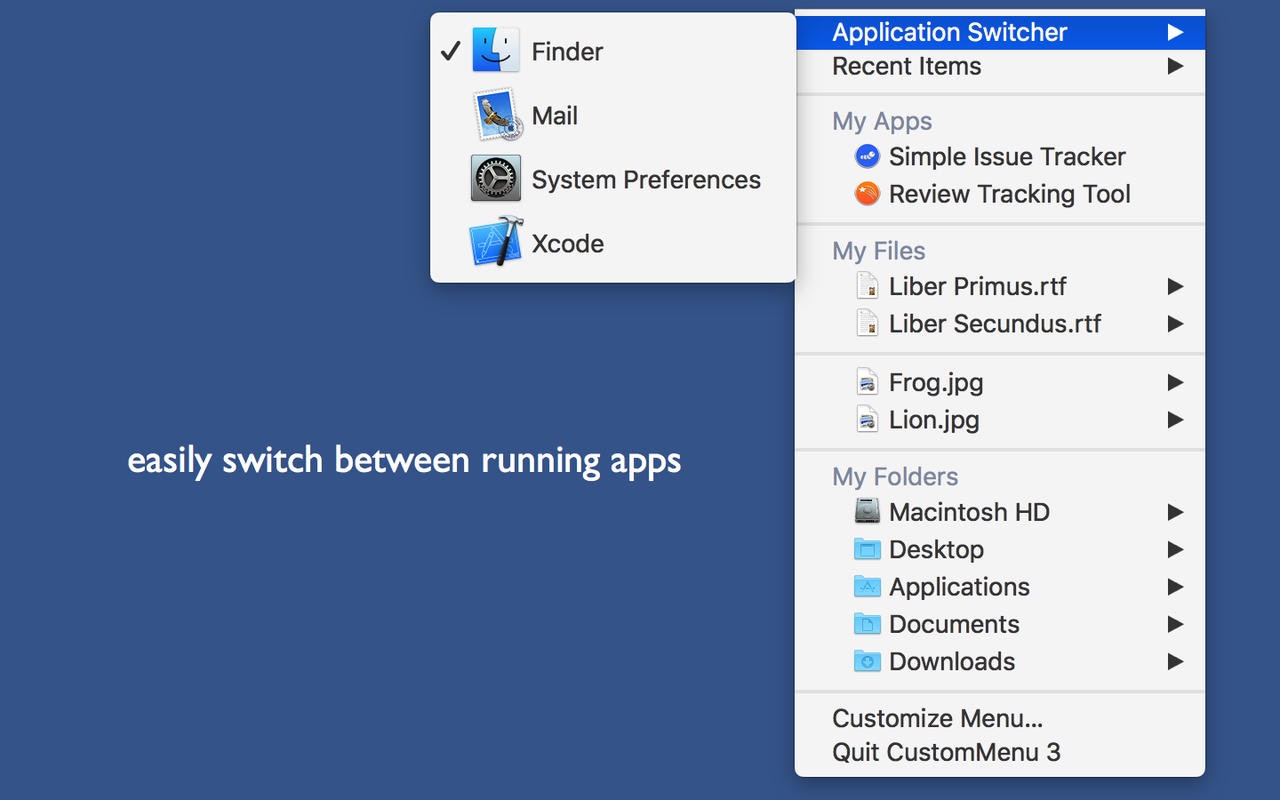Open the Liber Primus.rtf file entry
1280x800 pixels.
(x=1000, y=286)
